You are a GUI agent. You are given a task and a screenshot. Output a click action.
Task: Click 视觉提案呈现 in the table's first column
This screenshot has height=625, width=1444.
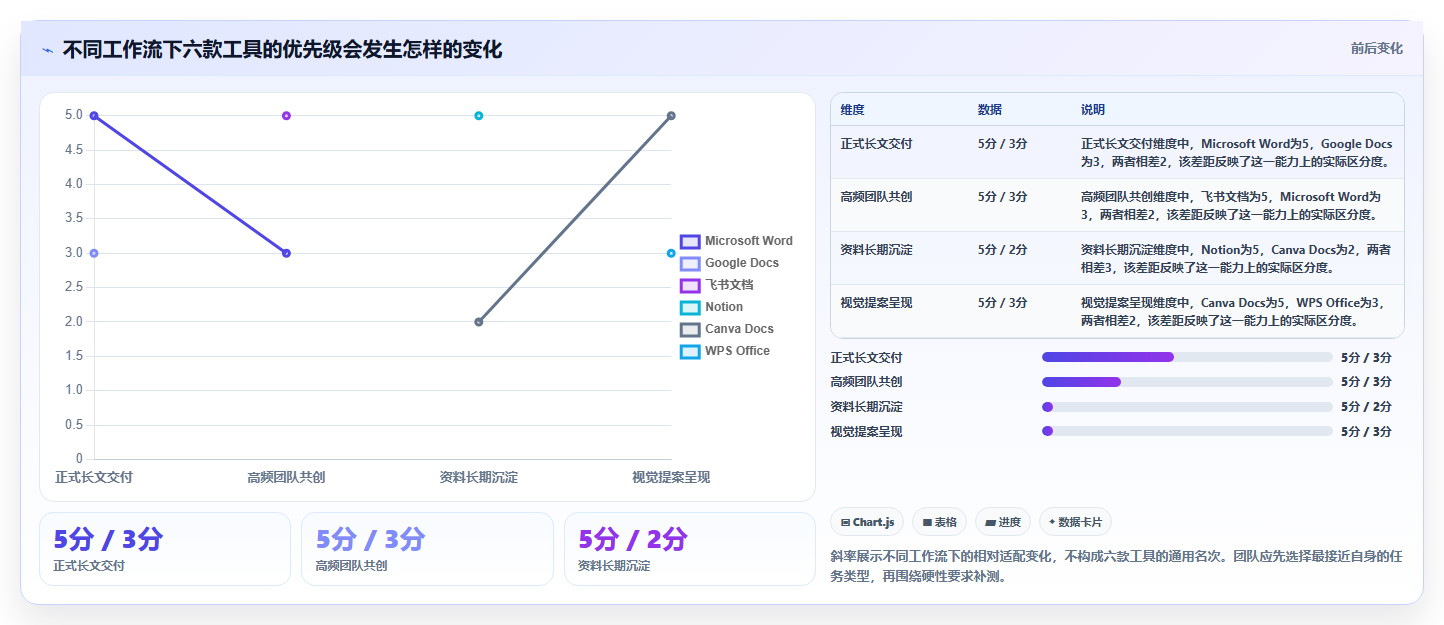(876, 303)
